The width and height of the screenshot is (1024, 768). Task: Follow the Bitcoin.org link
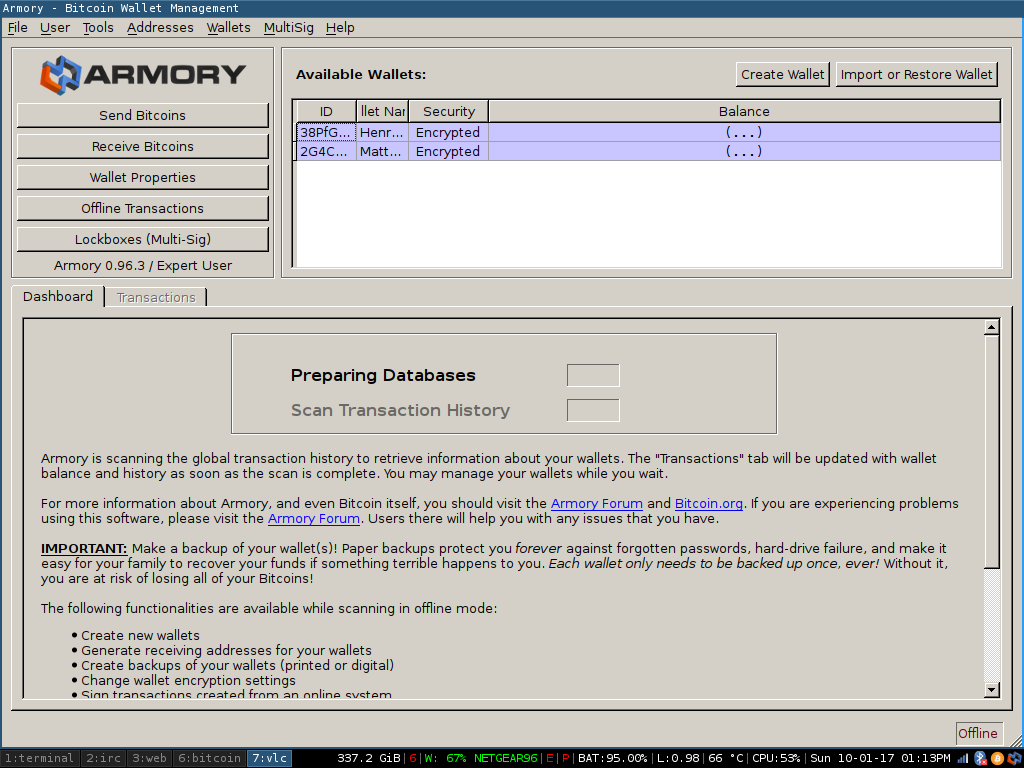point(709,504)
